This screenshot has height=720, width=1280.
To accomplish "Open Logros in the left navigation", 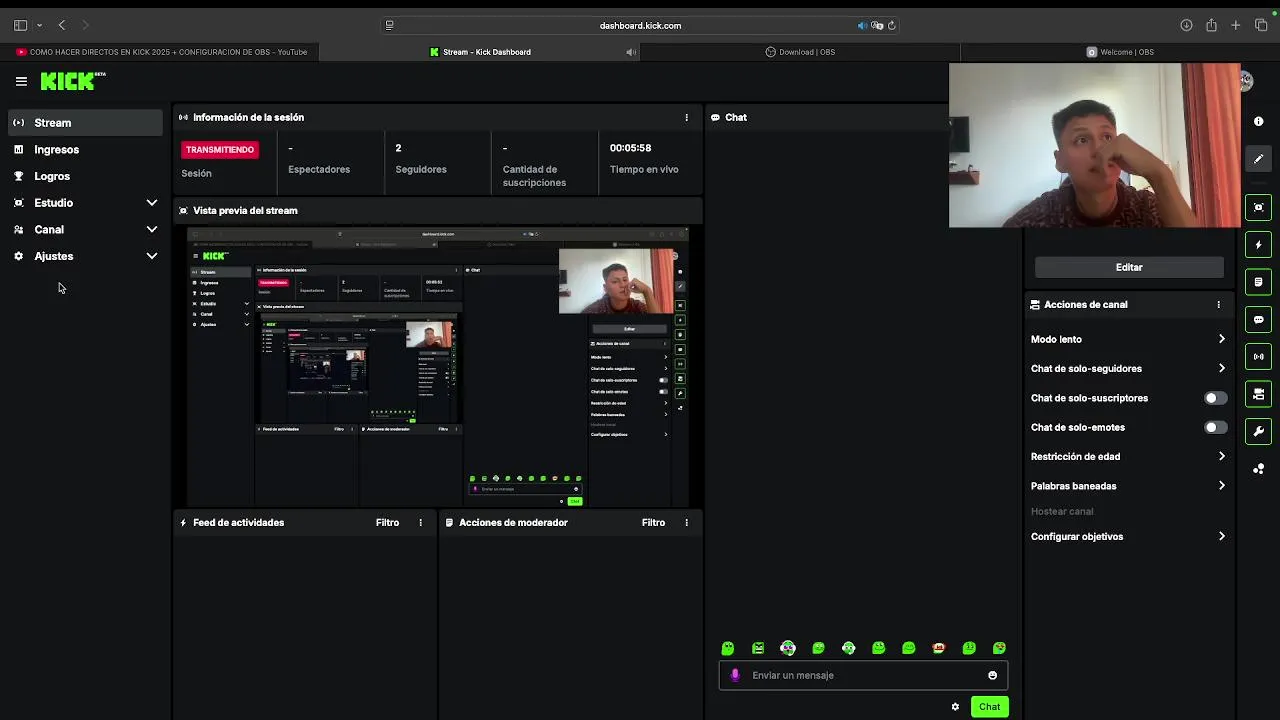I will click(85, 176).
